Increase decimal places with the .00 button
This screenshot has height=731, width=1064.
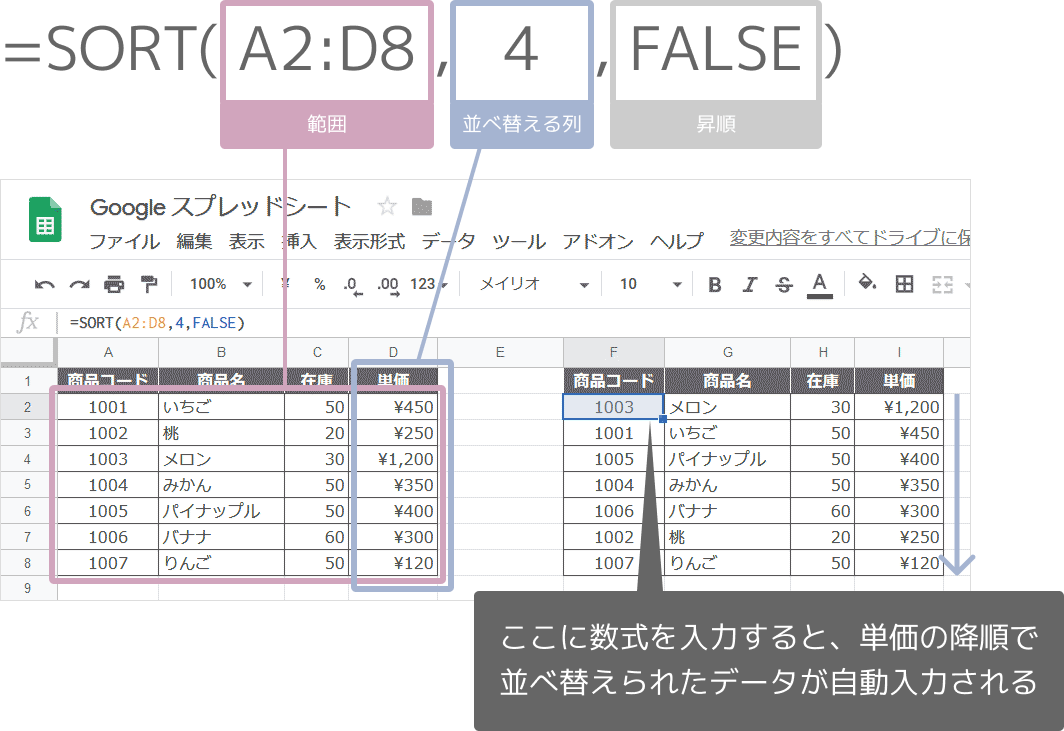pos(388,286)
